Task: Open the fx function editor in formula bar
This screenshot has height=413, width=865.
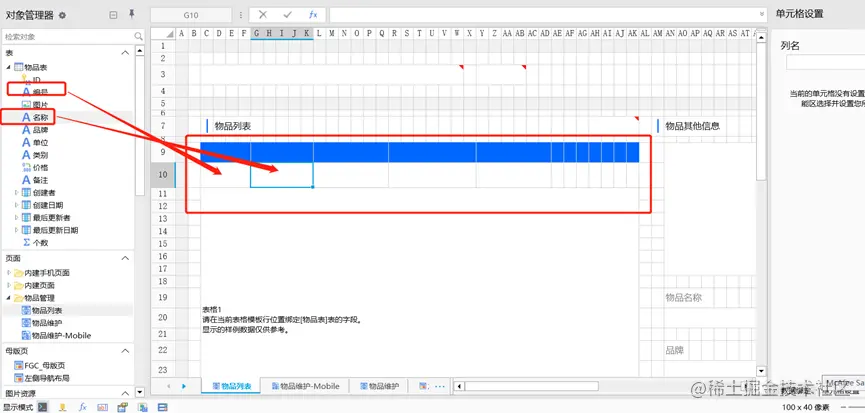Action: tap(313, 15)
